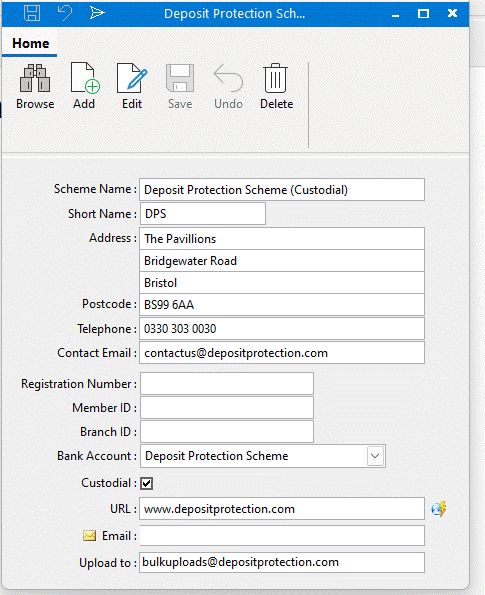
Task: Click the Contact Email field
Action: tap(282, 353)
